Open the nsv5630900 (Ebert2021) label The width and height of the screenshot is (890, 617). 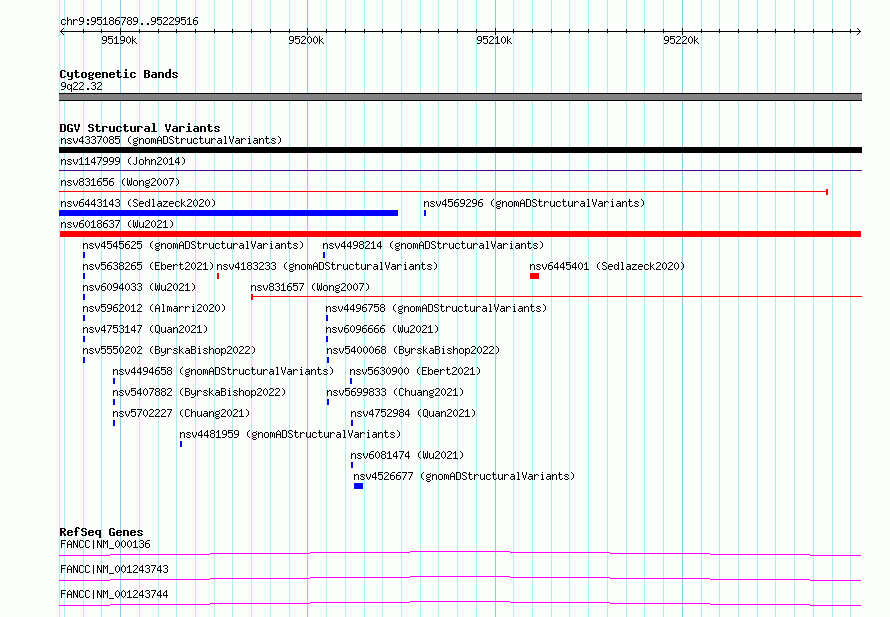(x=415, y=371)
